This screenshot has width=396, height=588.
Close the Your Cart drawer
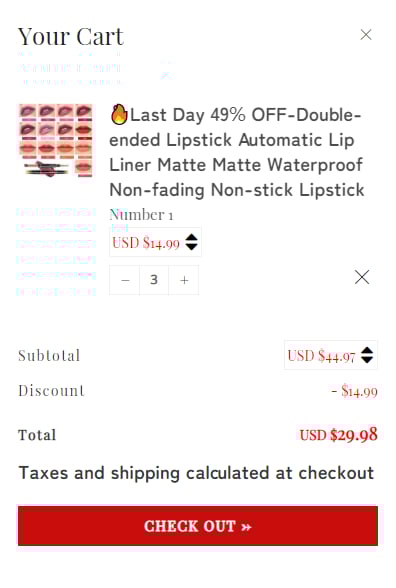[366, 35]
